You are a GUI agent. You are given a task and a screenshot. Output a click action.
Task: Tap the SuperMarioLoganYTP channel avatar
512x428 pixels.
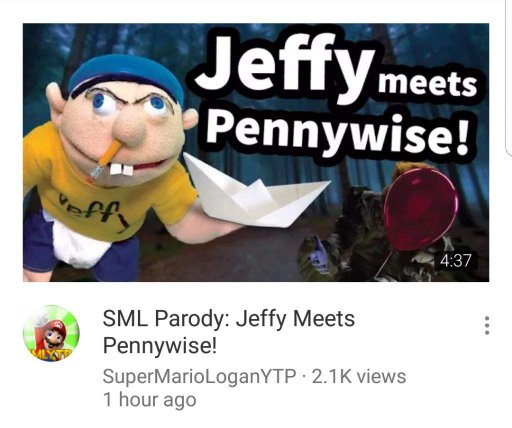point(51,333)
